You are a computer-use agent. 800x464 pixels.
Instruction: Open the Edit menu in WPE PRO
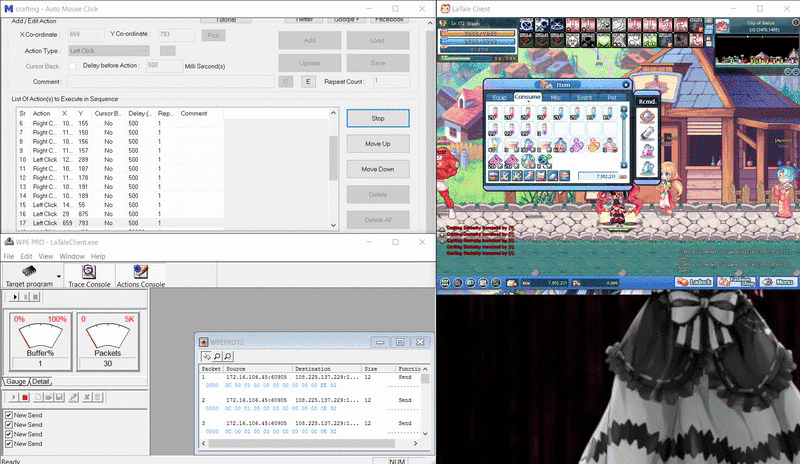click(26, 256)
